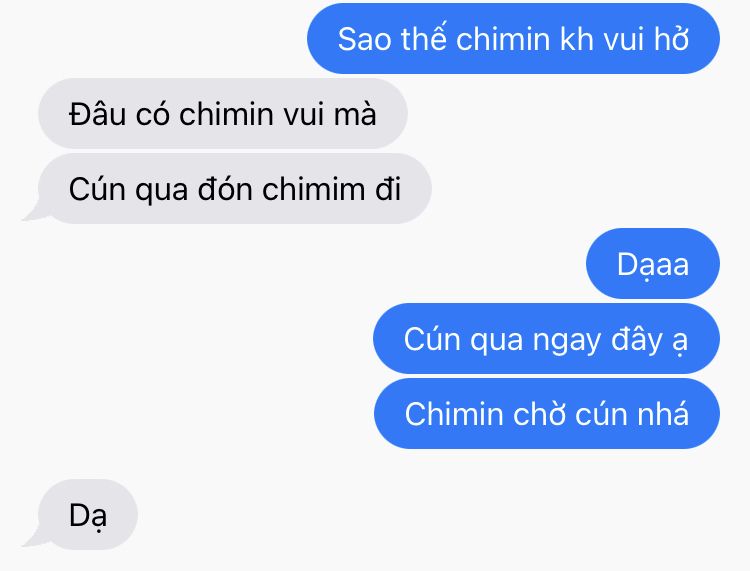750x571 pixels.
Task: Select the gray 'Đâu có chimin vui mà' bubble
Action: point(223,113)
